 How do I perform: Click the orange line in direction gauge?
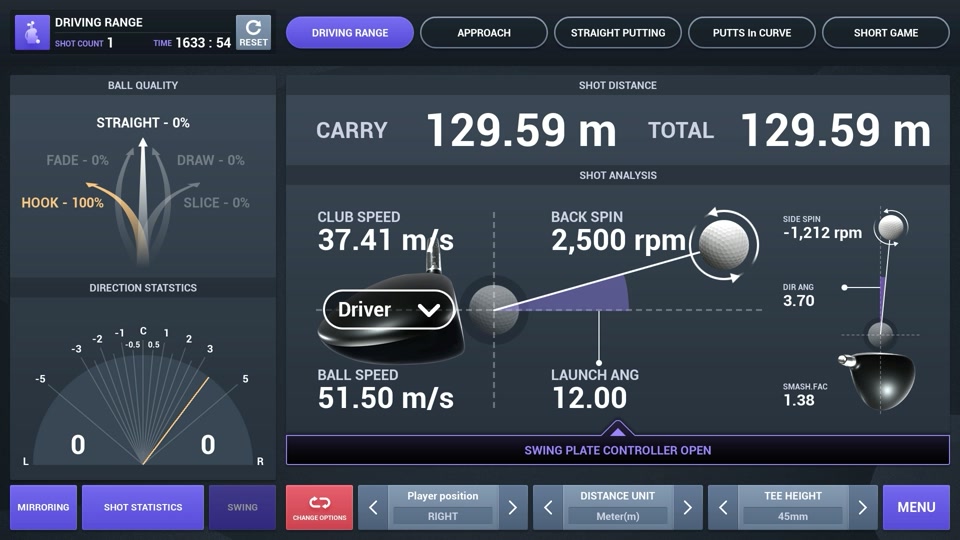176,421
